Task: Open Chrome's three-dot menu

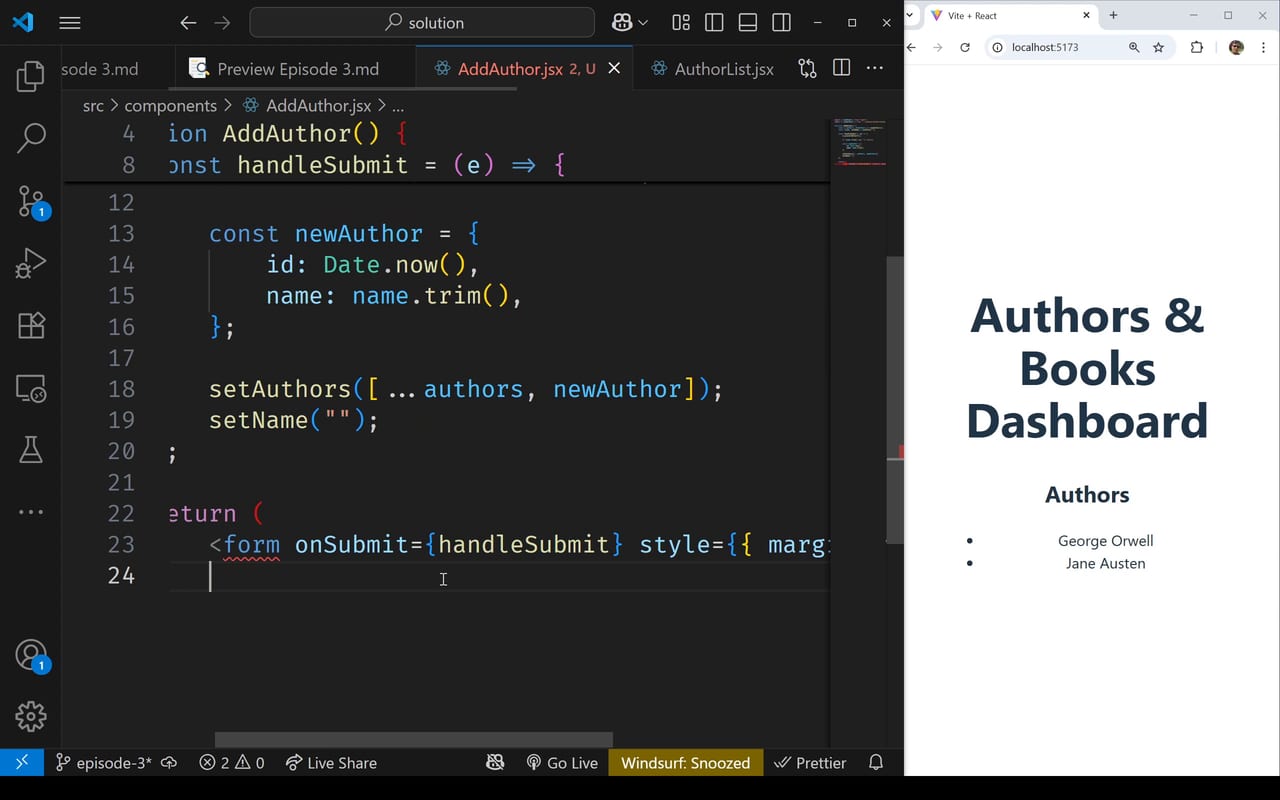Action: [x=1264, y=47]
